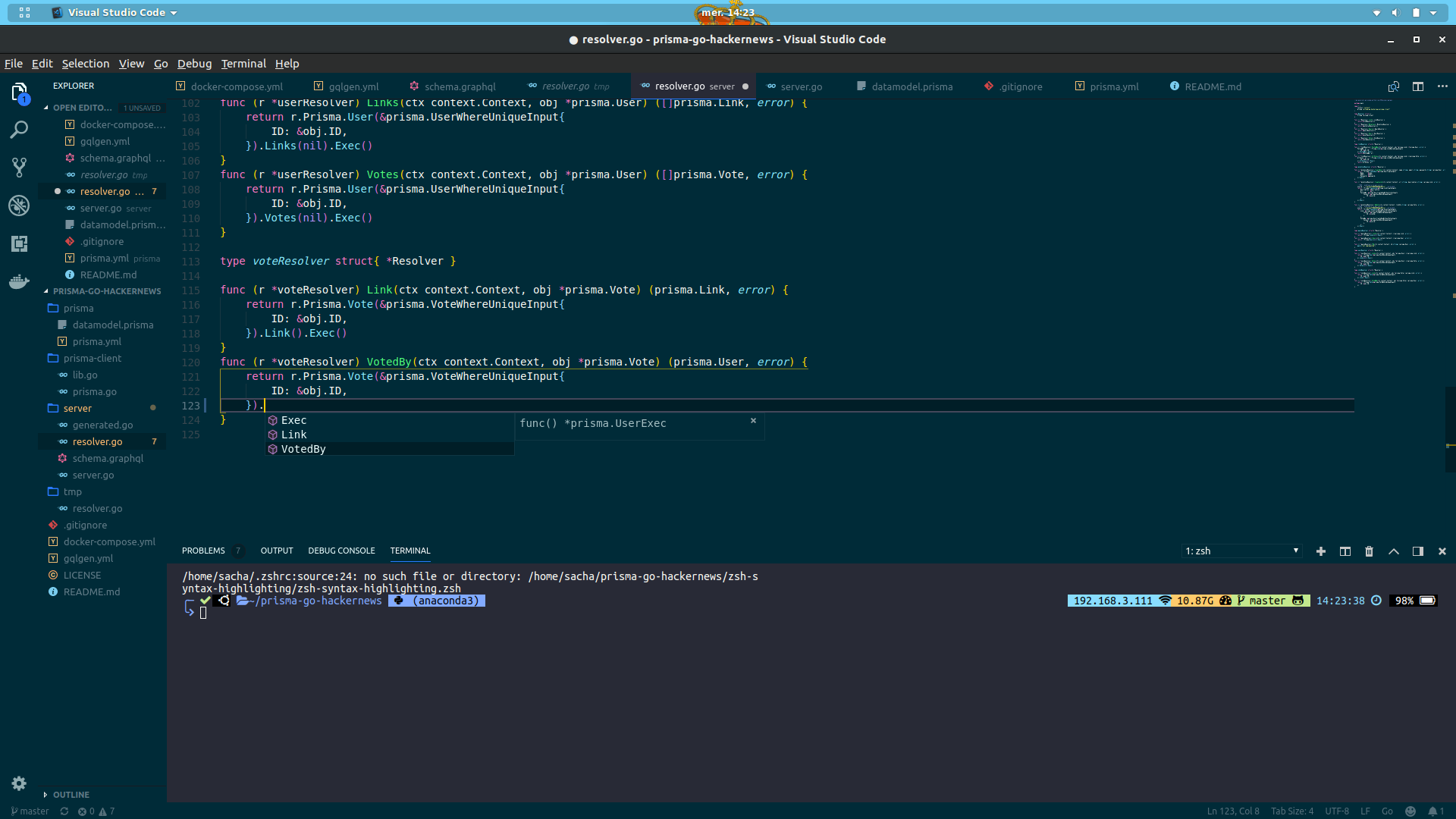The image size is (1456, 819).
Task: Change UTF-8 encoding in status bar
Action: pyautogui.click(x=1337, y=811)
